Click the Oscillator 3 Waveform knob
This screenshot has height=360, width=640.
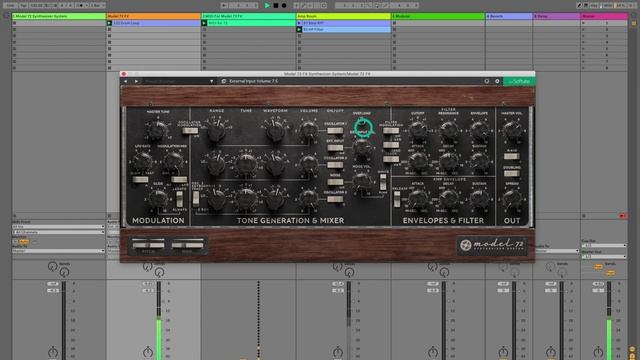coord(276,198)
